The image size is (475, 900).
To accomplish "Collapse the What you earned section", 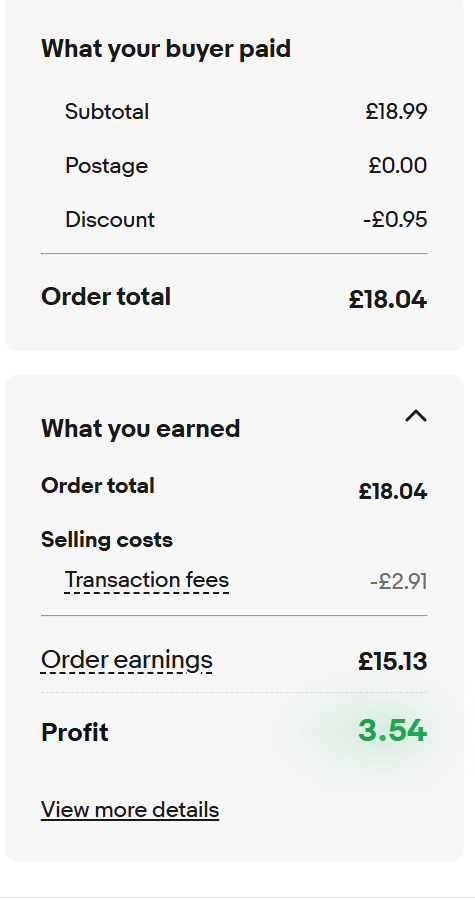I will pyautogui.click(x=416, y=416).
